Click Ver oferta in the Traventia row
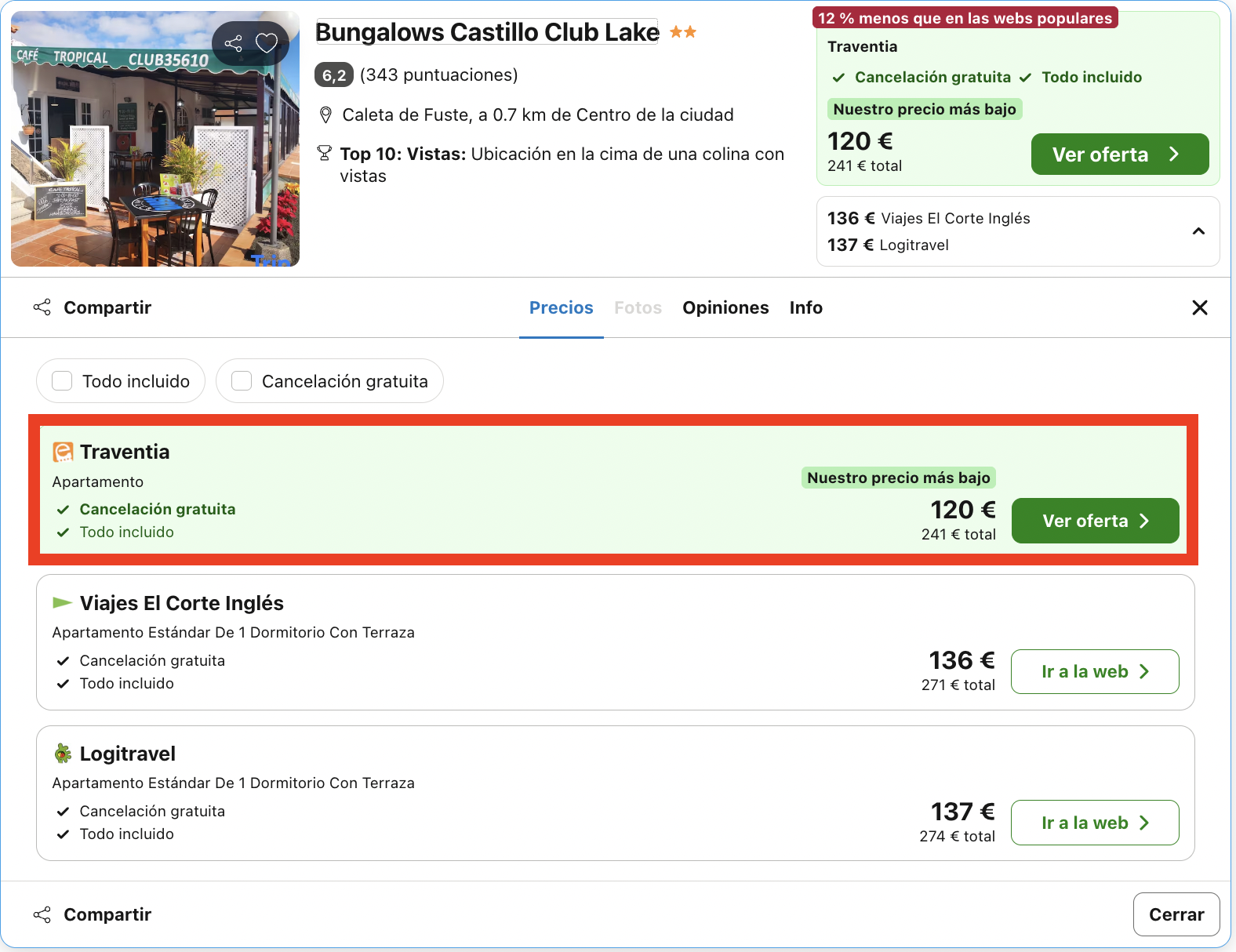The width and height of the screenshot is (1236, 952). pyautogui.click(x=1096, y=521)
